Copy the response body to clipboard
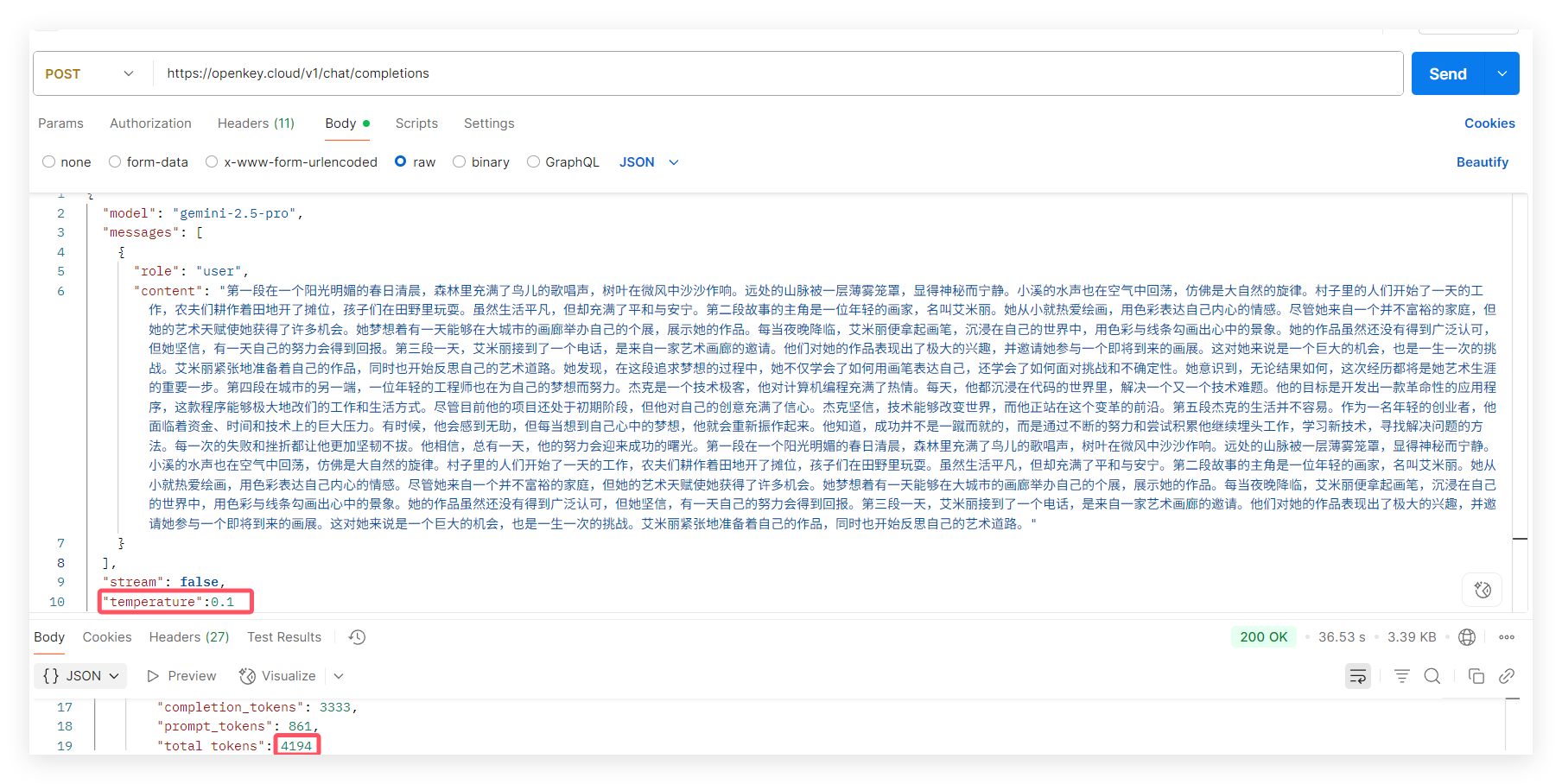This screenshot has height=784, width=1562. [x=1476, y=676]
